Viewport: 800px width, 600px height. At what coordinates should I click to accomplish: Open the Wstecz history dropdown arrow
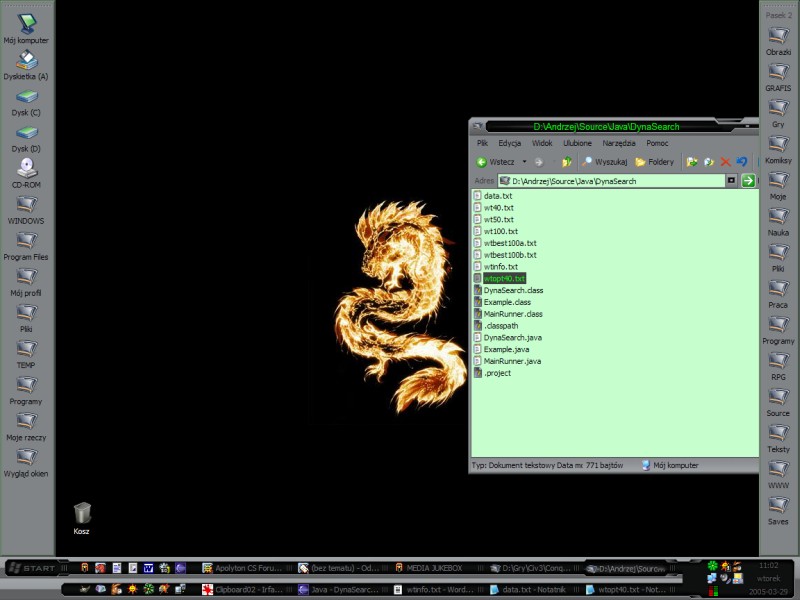point(522,162)
